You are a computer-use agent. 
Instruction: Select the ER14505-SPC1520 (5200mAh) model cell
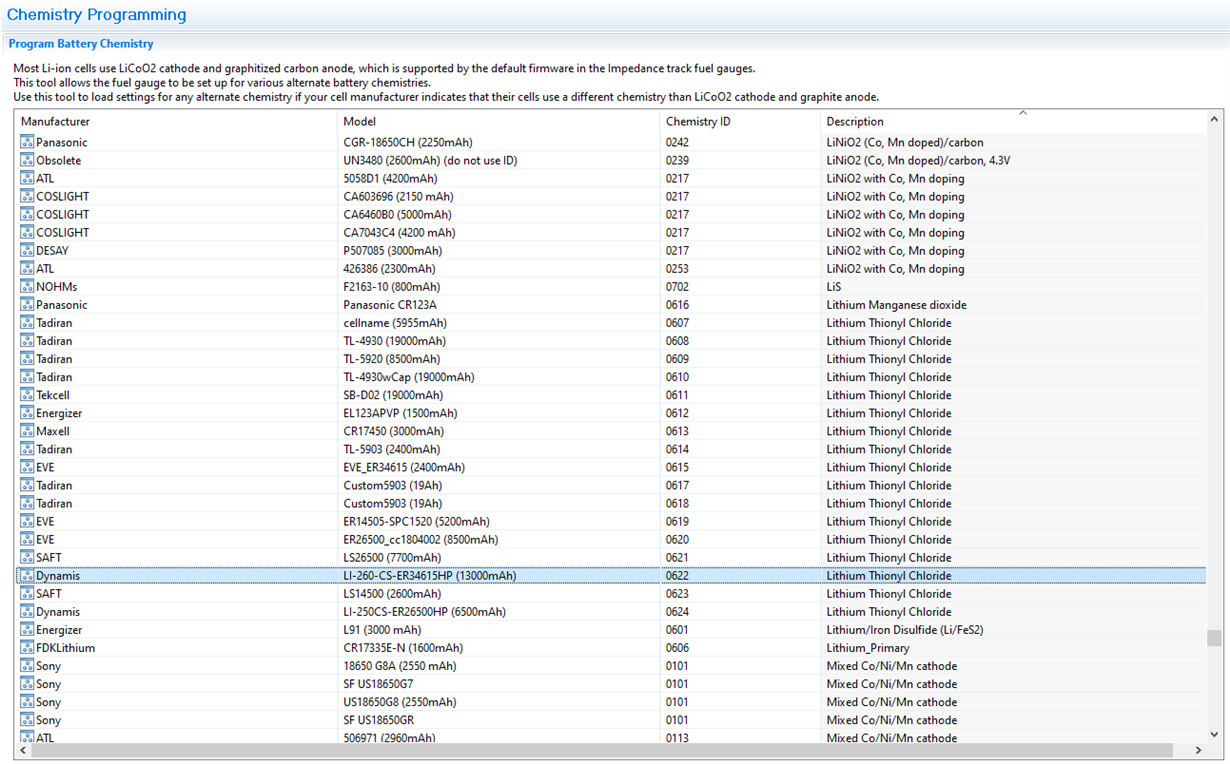pos(416,521)
